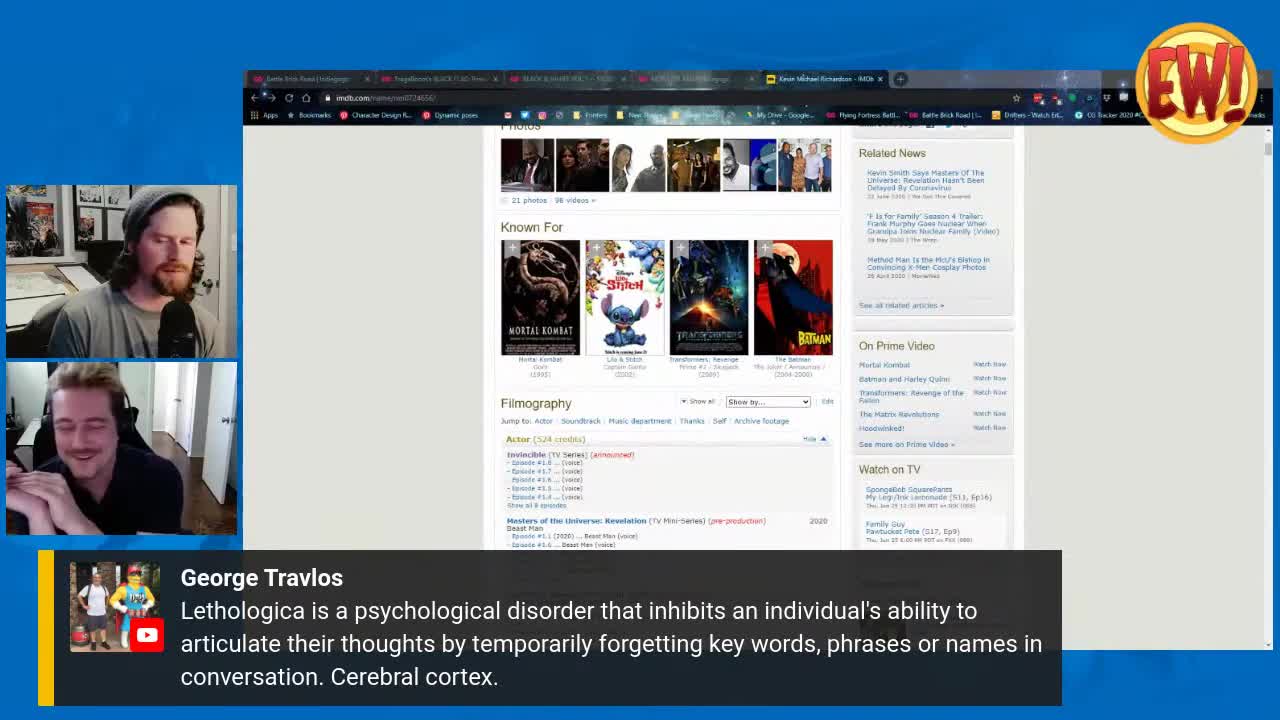1280x720 pixels.
Task: Add Lilo & Stitch poster to watchlist plus icon
Action: click(x=595, y=248)
